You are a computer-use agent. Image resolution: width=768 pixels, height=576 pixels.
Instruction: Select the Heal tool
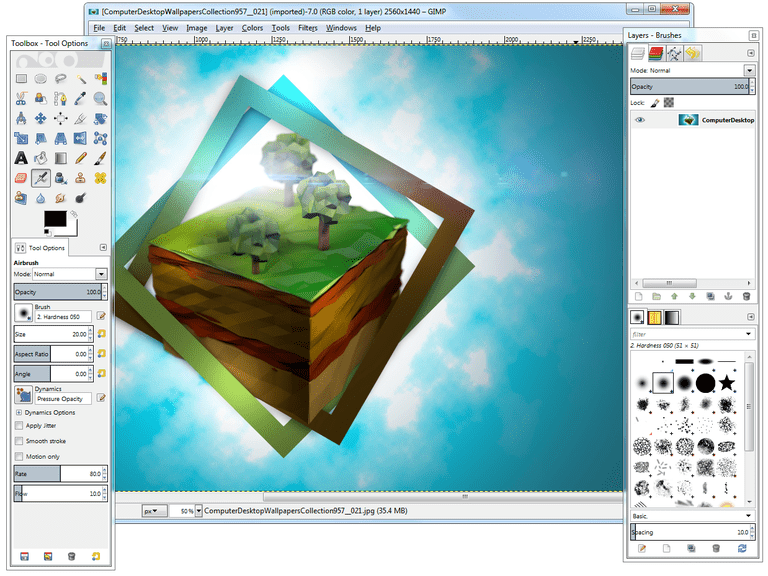tap(100, 178)
